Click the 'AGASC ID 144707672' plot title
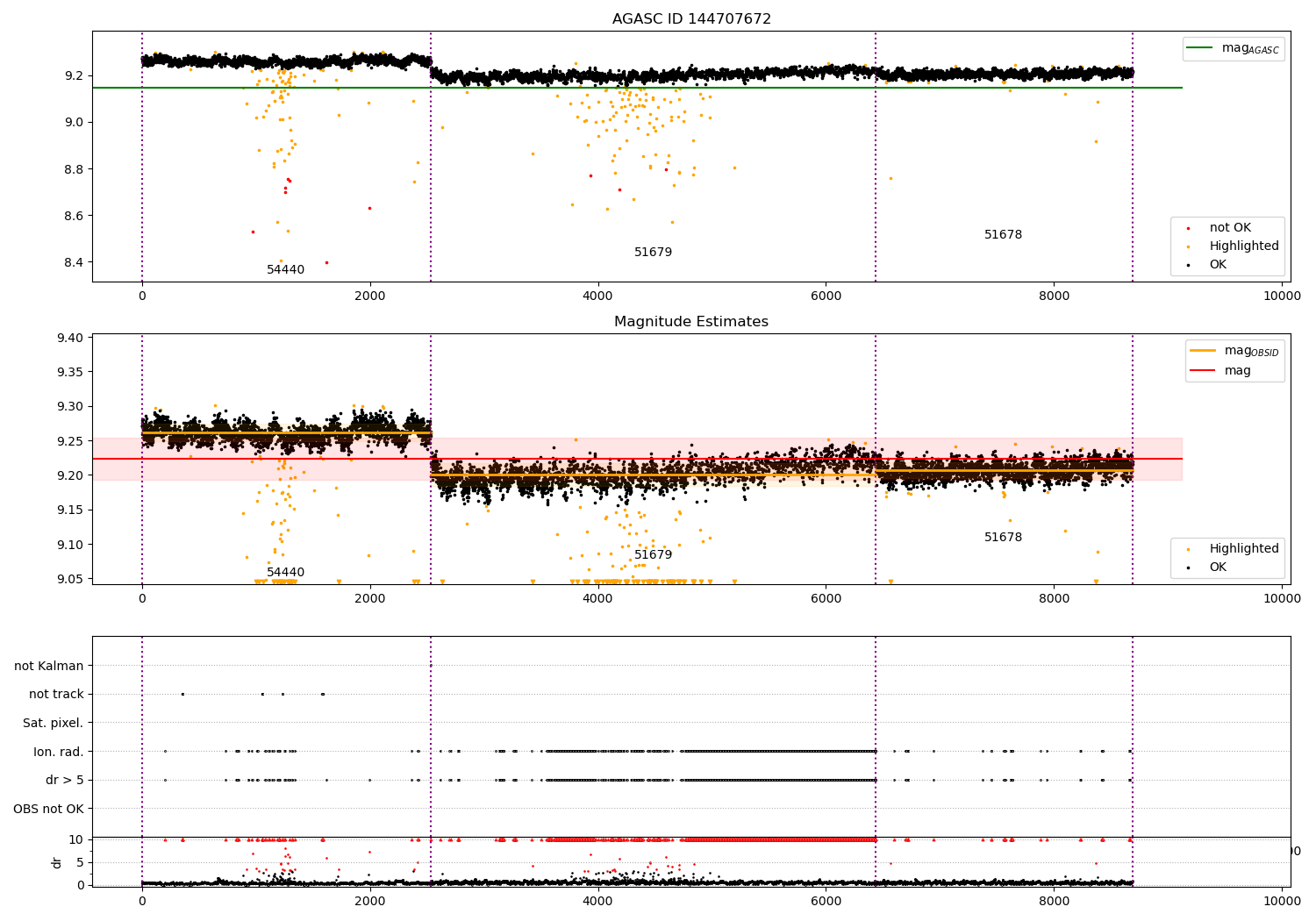Screen dimensions: 1316x921 [x=691, y=19]
